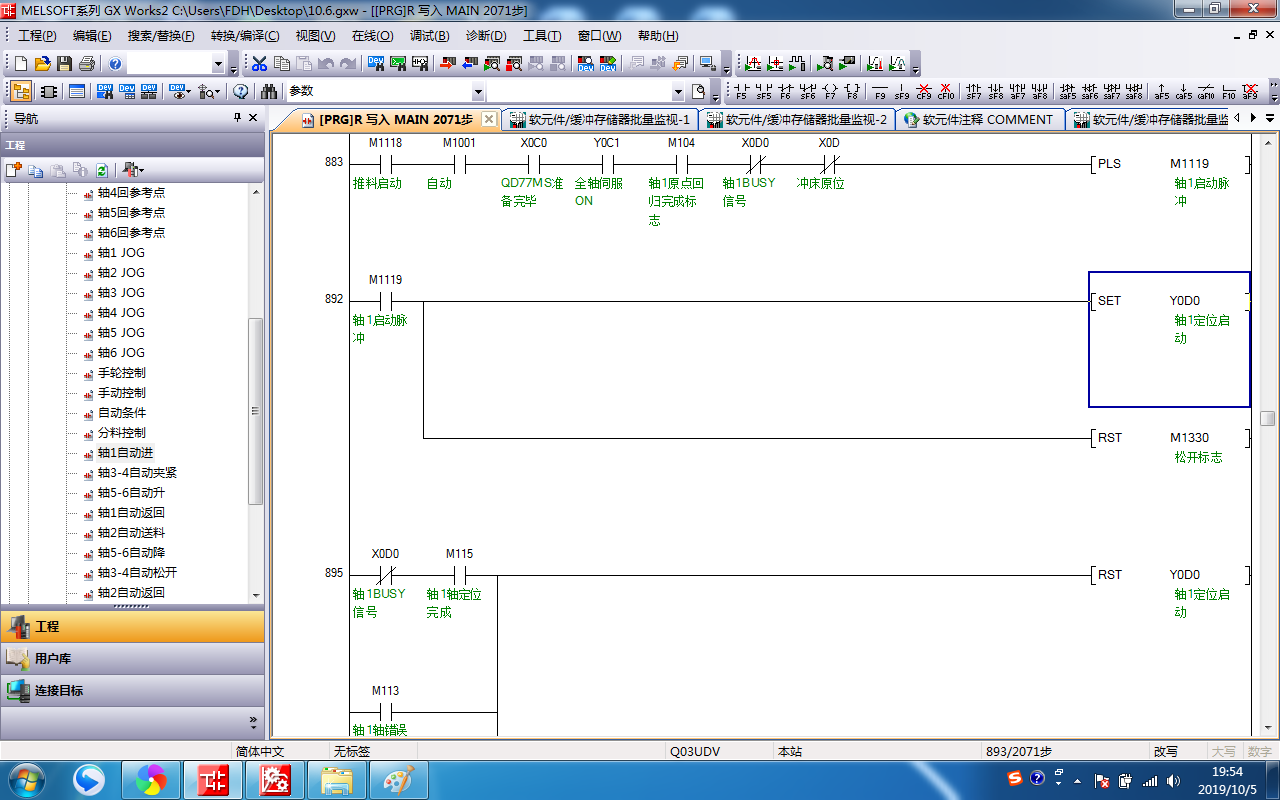Select 连接目标 in navigation panel
The image size is (1280, 800).
coord(59,691)
